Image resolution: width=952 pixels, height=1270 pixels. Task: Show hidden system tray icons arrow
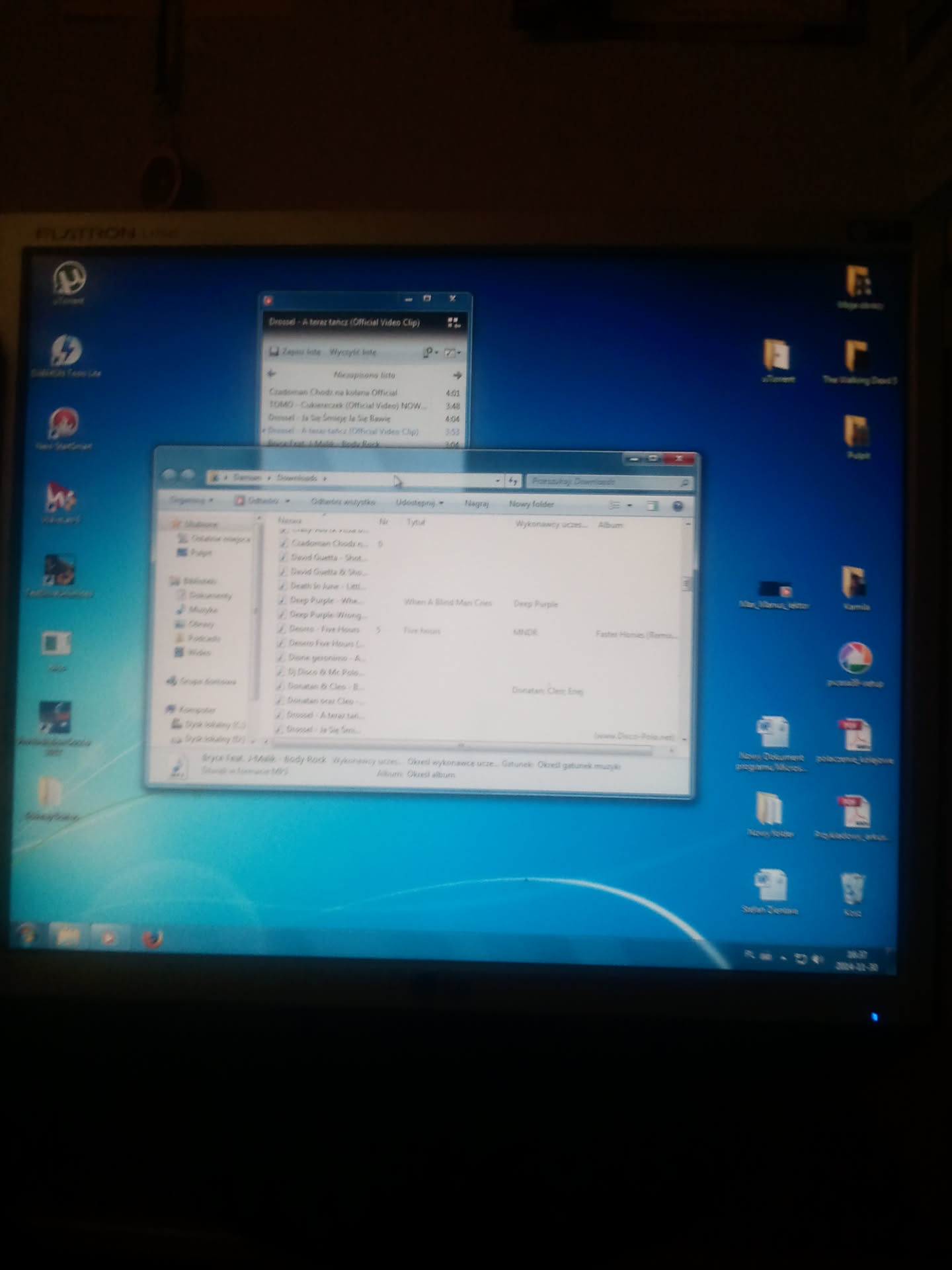tap(784, 958)
